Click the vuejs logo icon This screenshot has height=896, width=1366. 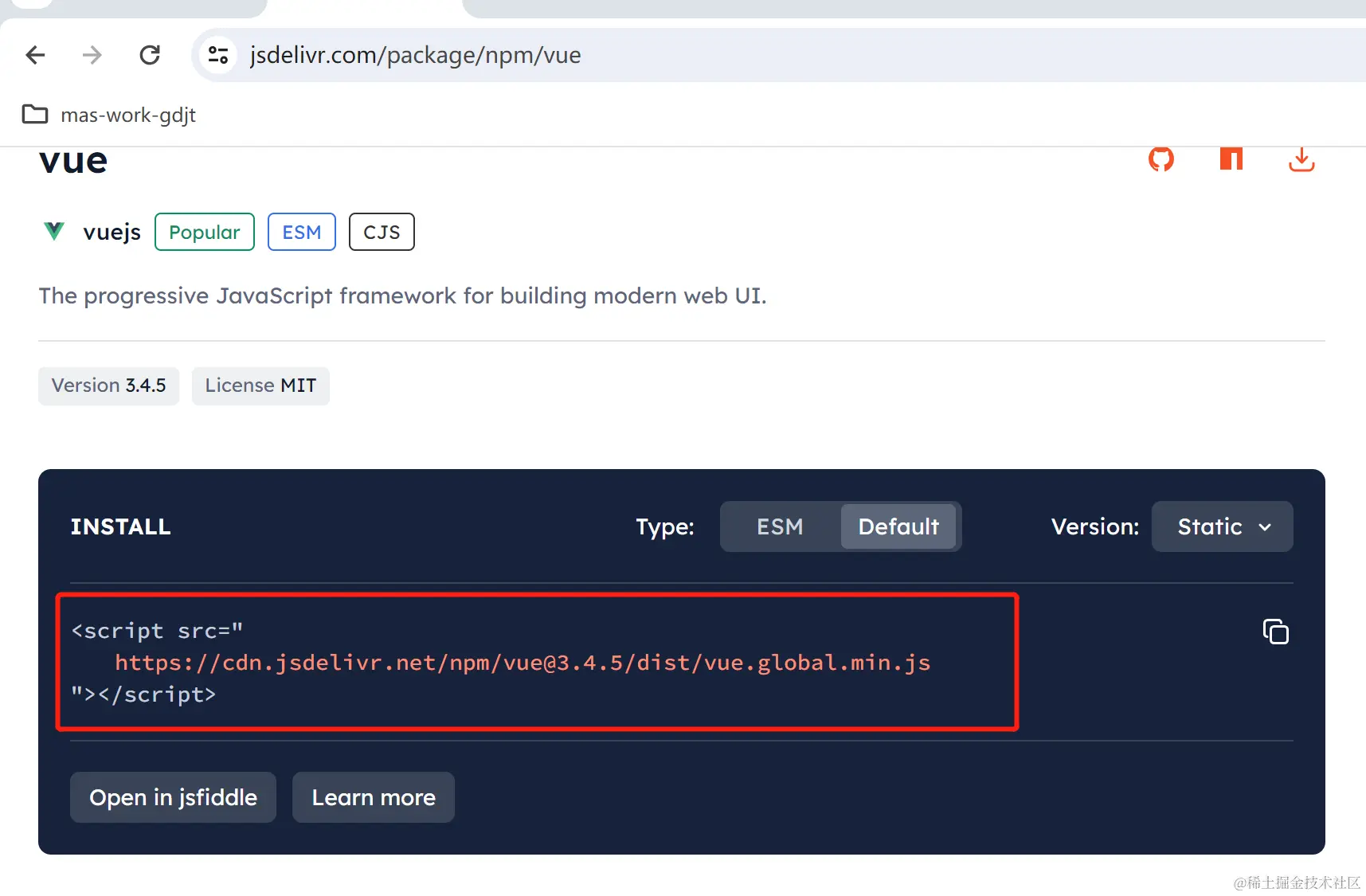[53, 231]
